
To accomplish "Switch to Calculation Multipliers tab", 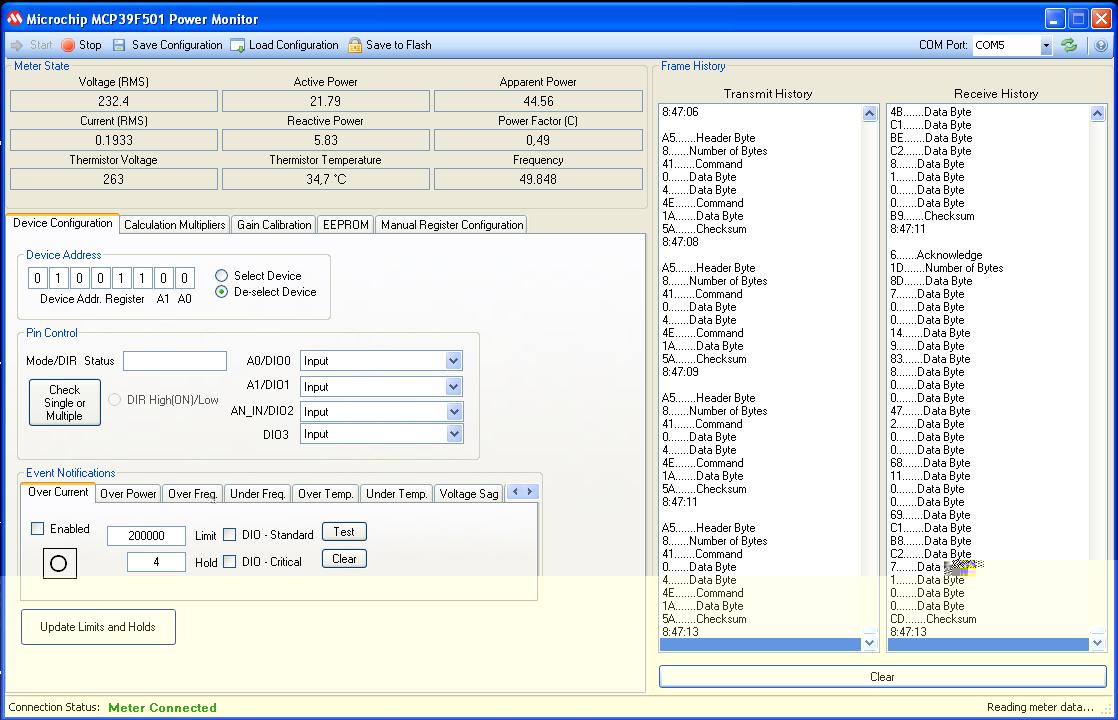I will pos(175,225).
